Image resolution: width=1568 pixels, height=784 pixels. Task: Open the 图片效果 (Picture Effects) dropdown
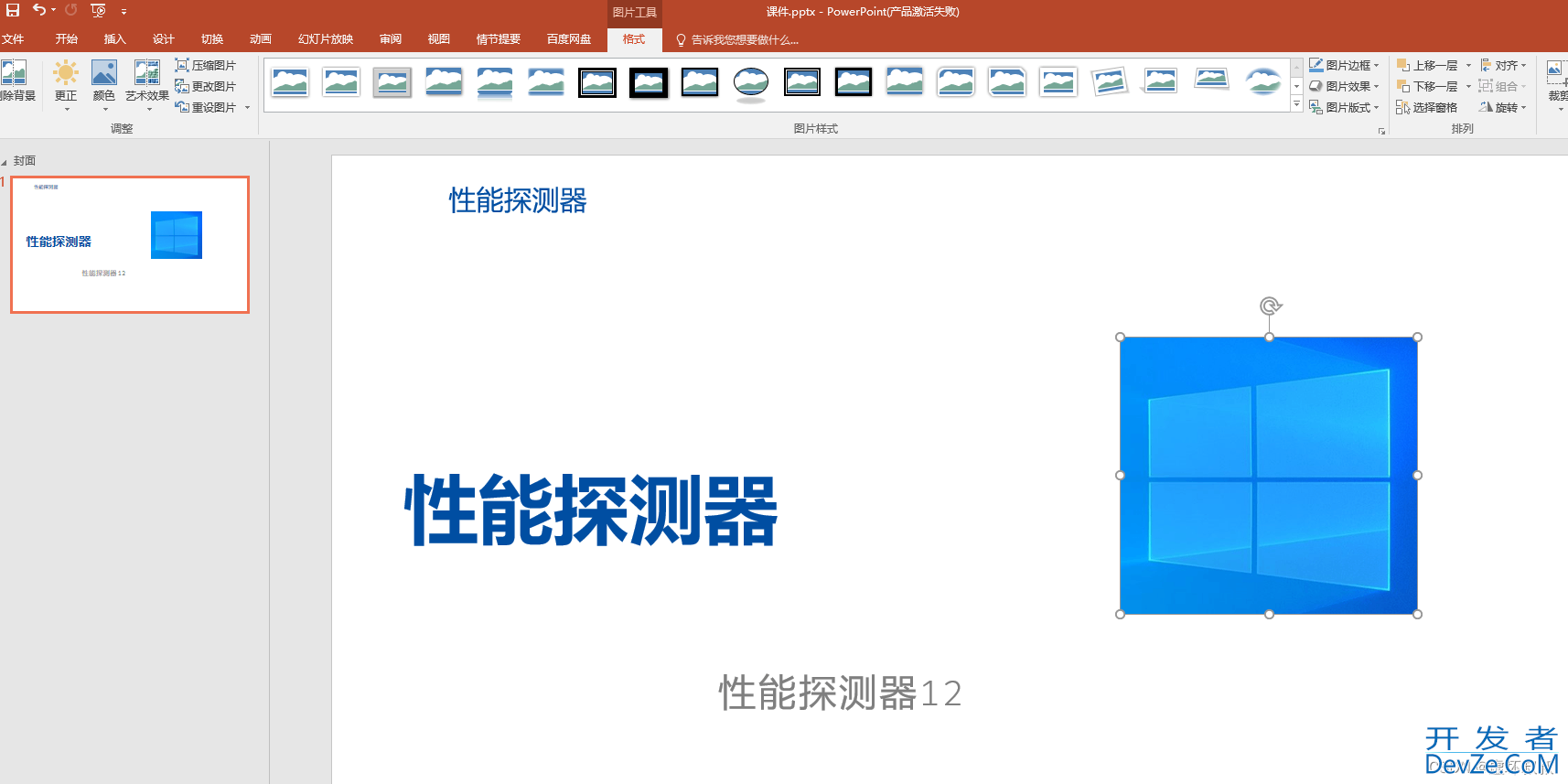1344,86
